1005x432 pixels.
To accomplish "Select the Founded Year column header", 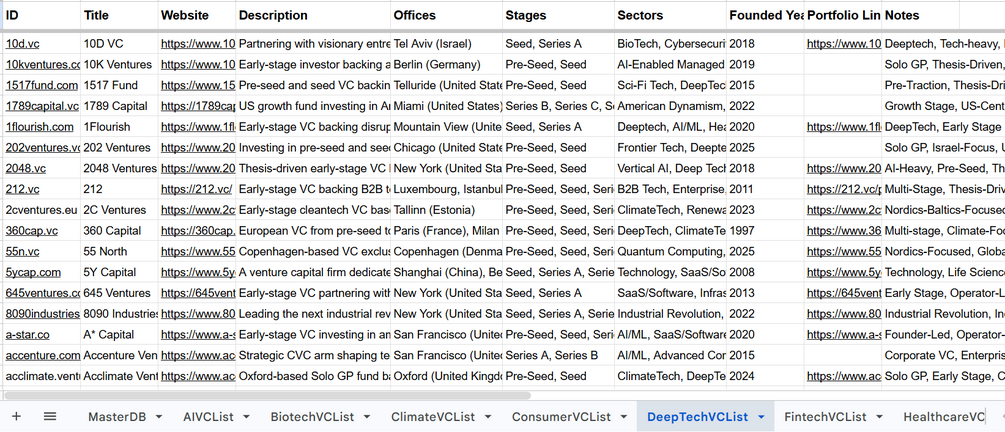I will tap(766, 15).
